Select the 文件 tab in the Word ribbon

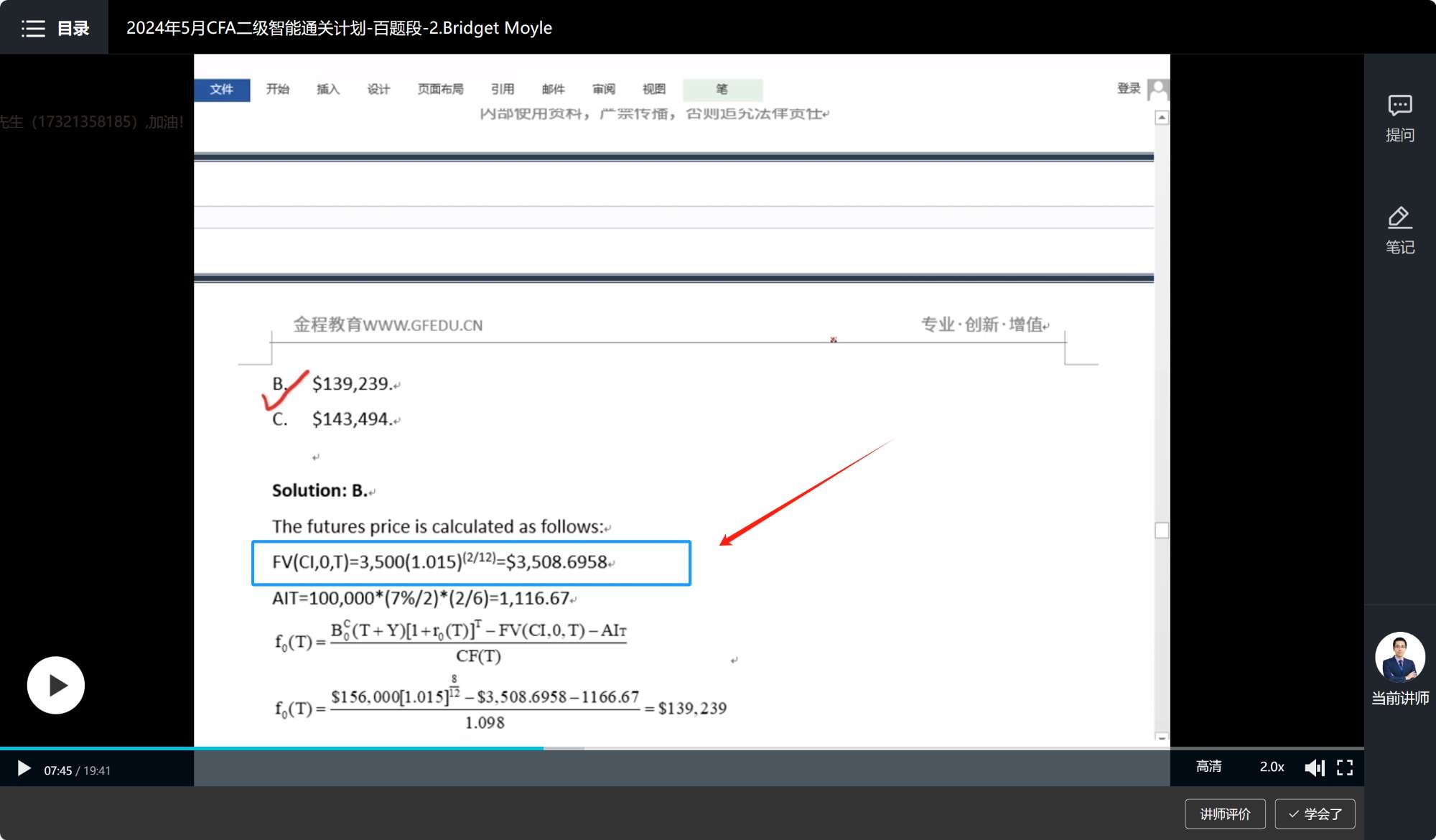point(222,89)
